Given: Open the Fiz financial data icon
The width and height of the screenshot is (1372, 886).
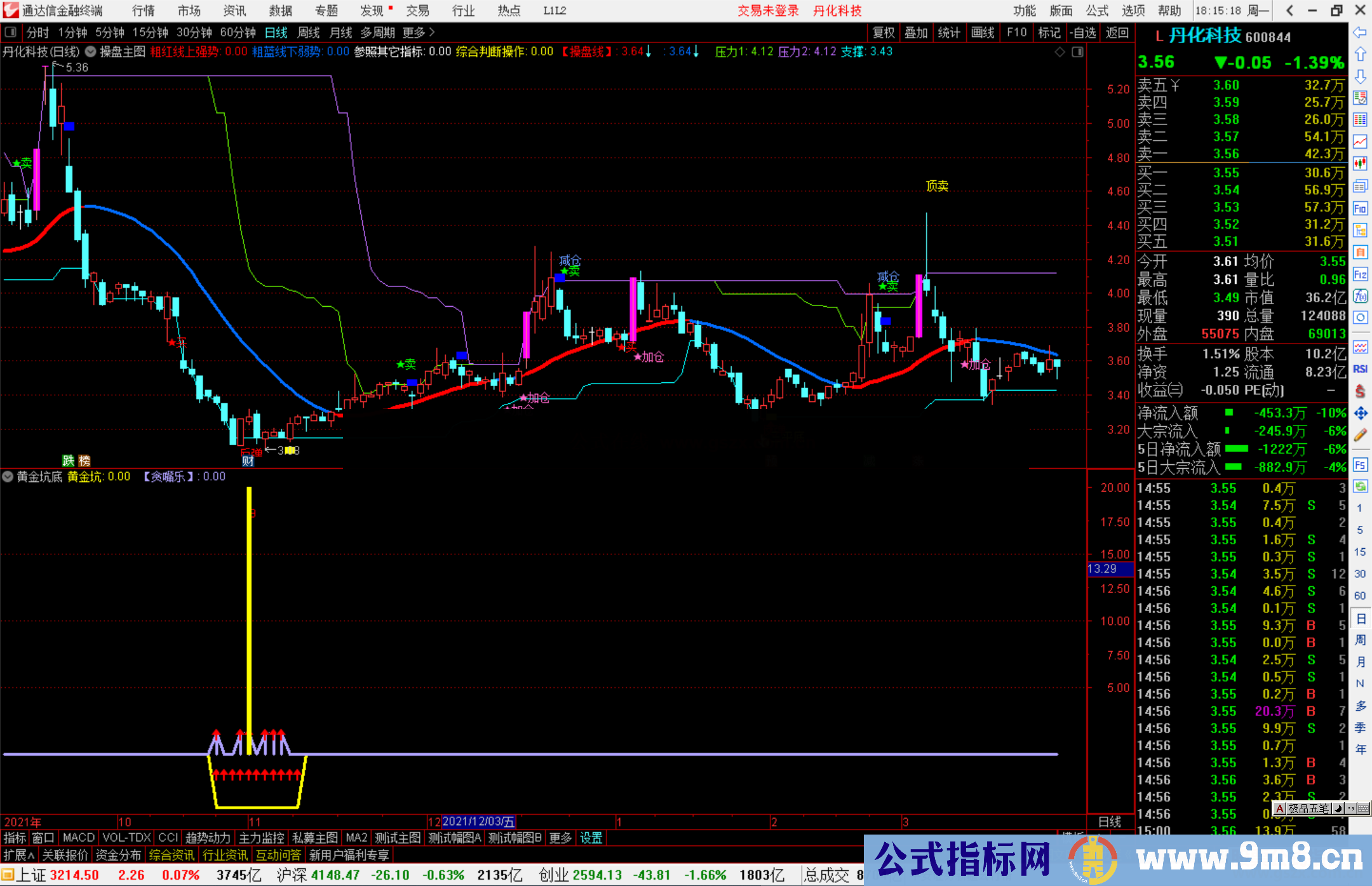Looking at the screenshot, I should (1360, 274).
